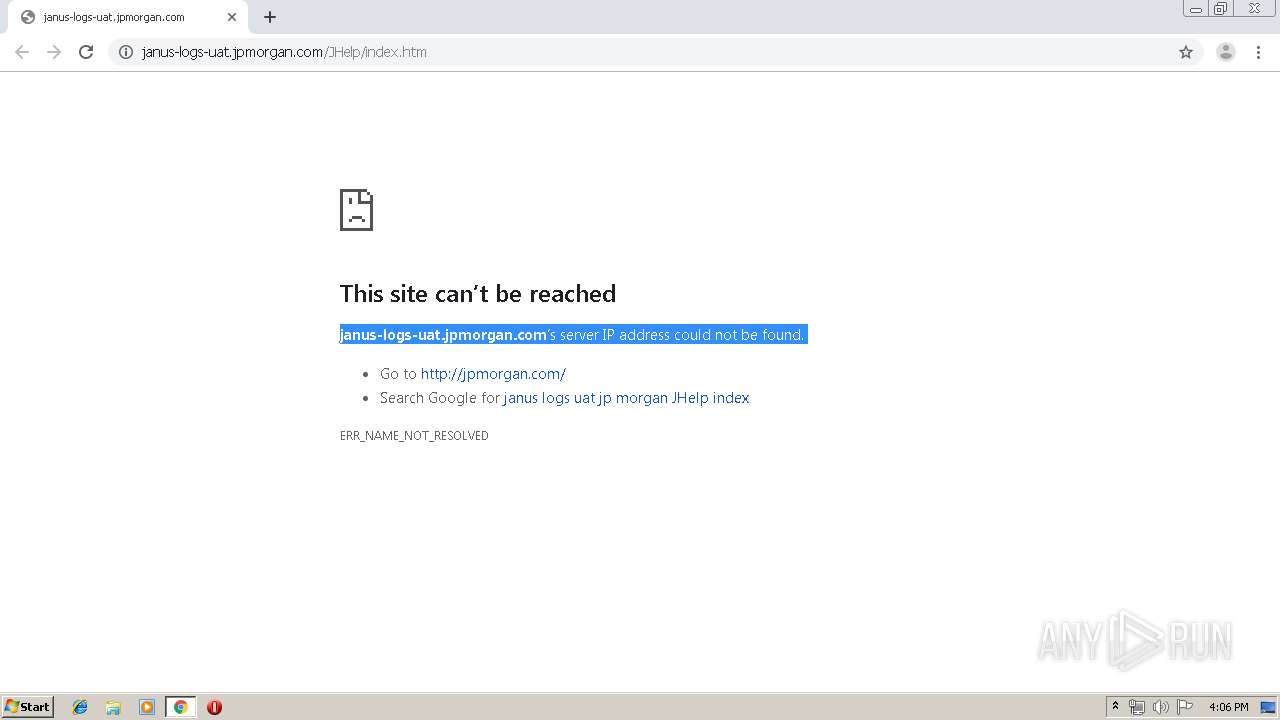Click the highlighted server IP address message
Image resolution: width=1280 pixels, height=720 pixels.
coord(573,335)
